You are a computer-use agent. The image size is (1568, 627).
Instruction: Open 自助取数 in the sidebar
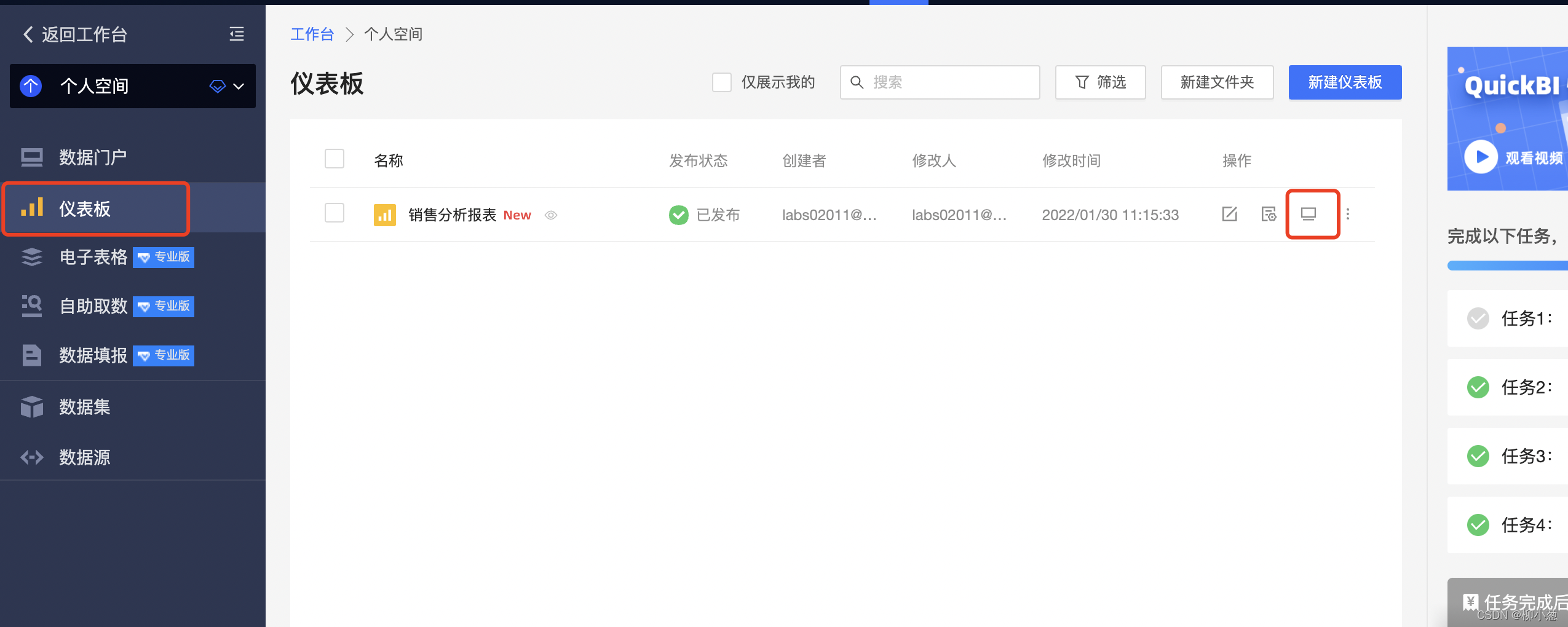pos(133,306)
